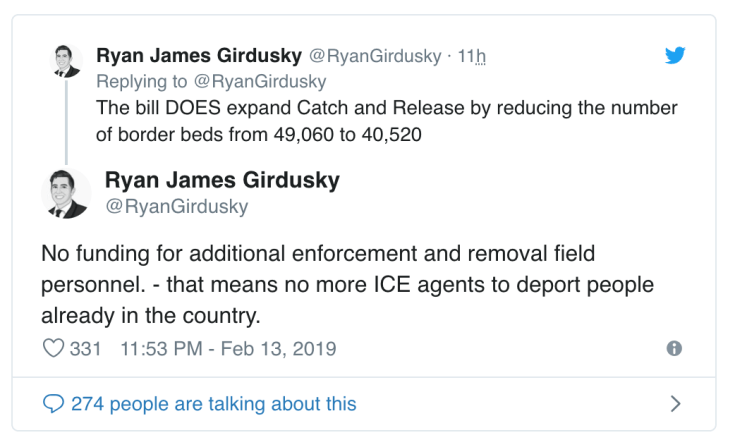Click the Twitter bird logo
This screenshot has height=447, width=735.
click(x=676, y=56)
